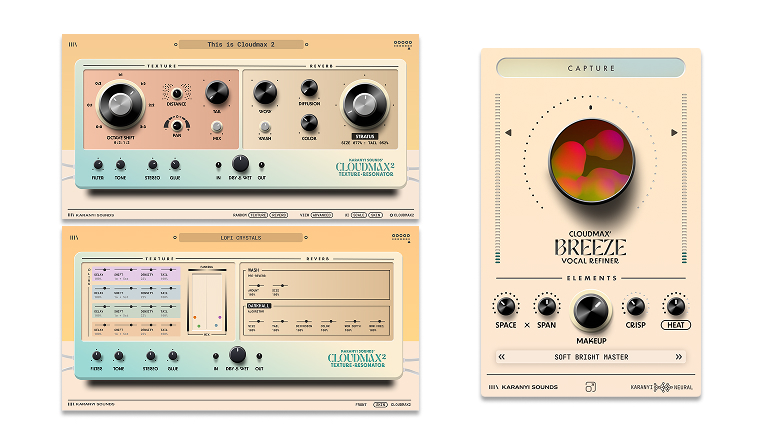Screen dimensions: 763x444
Task: Toggle the WARM silver button in Reverb
Action: coord(264,127)
